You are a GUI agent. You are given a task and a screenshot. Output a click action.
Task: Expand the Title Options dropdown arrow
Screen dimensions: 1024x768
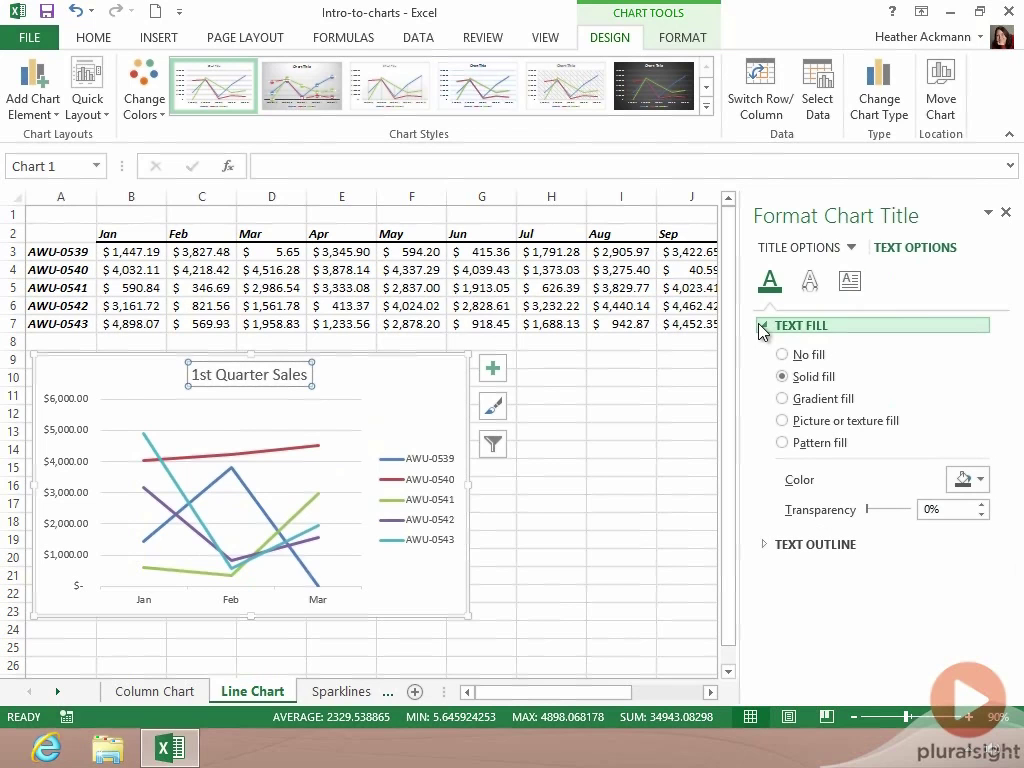pyautogui.click(x=851, y=248)
